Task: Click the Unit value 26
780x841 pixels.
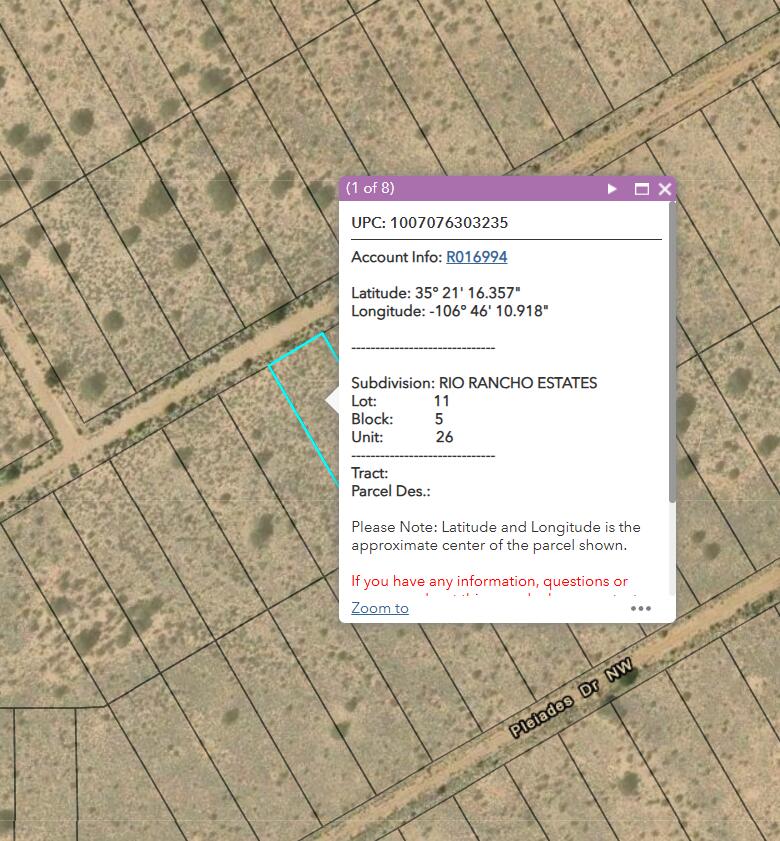Action: (x=444, y=437)
